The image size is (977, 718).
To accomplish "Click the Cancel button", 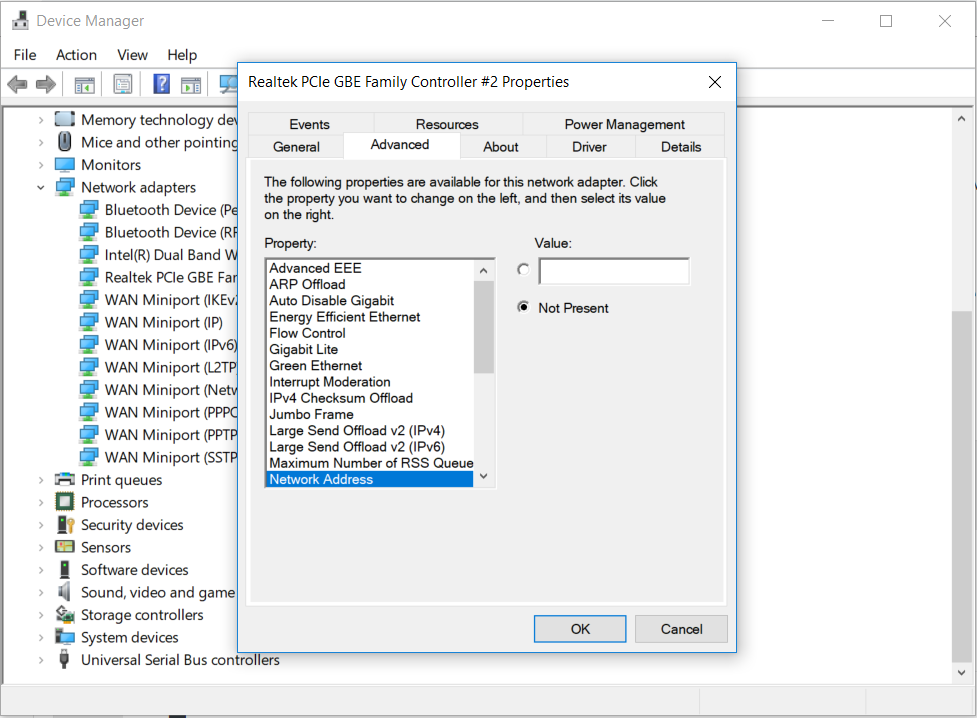I will click(x=681, y=629).
